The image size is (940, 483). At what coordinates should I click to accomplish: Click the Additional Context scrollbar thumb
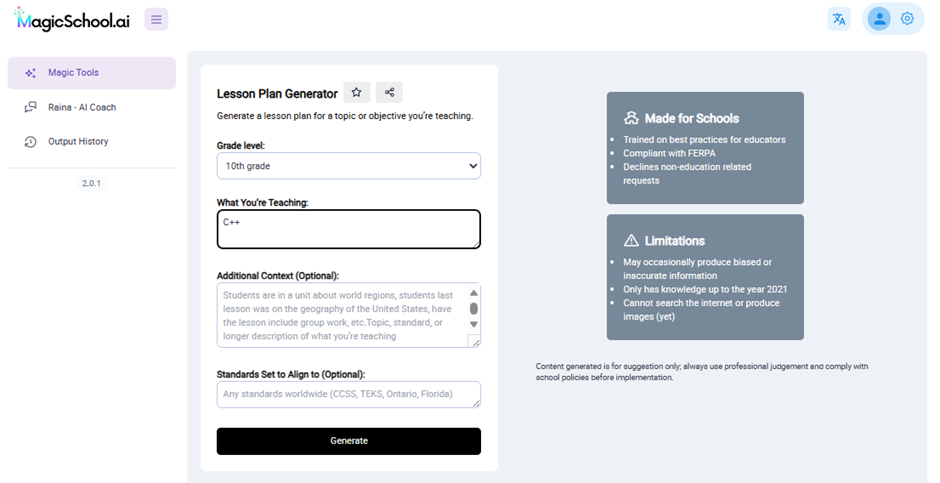tap(474, 309)
